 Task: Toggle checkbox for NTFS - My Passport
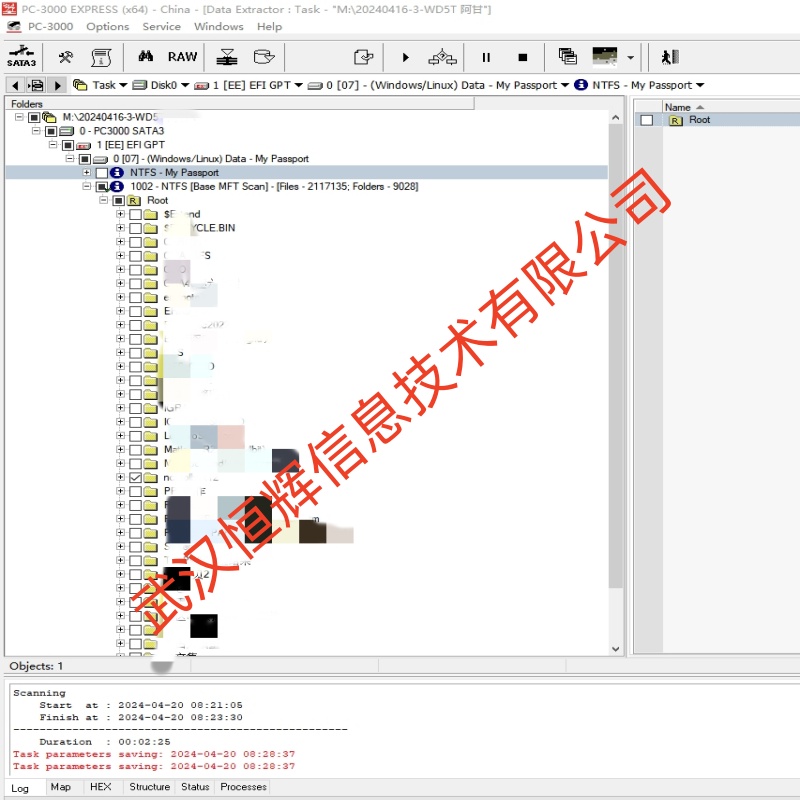tap(102, 173)
